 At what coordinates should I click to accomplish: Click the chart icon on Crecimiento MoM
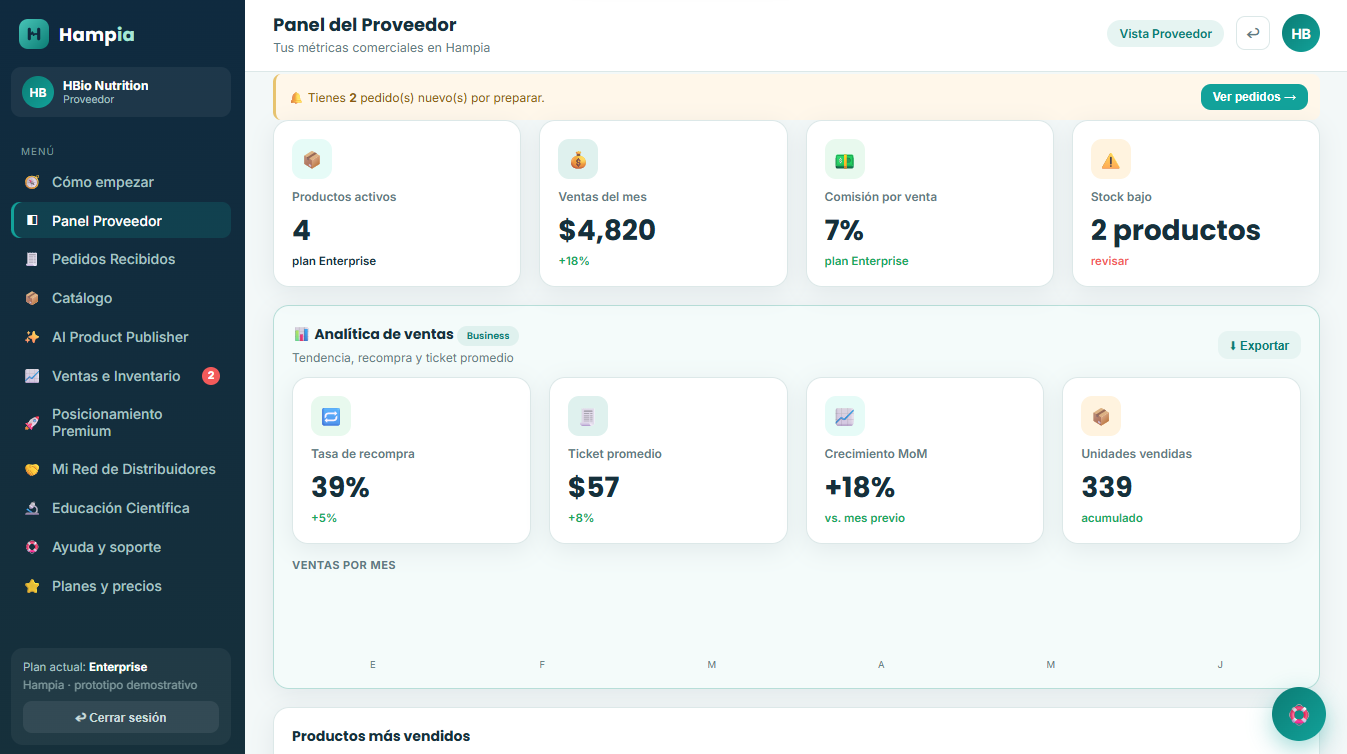(845, 416)
